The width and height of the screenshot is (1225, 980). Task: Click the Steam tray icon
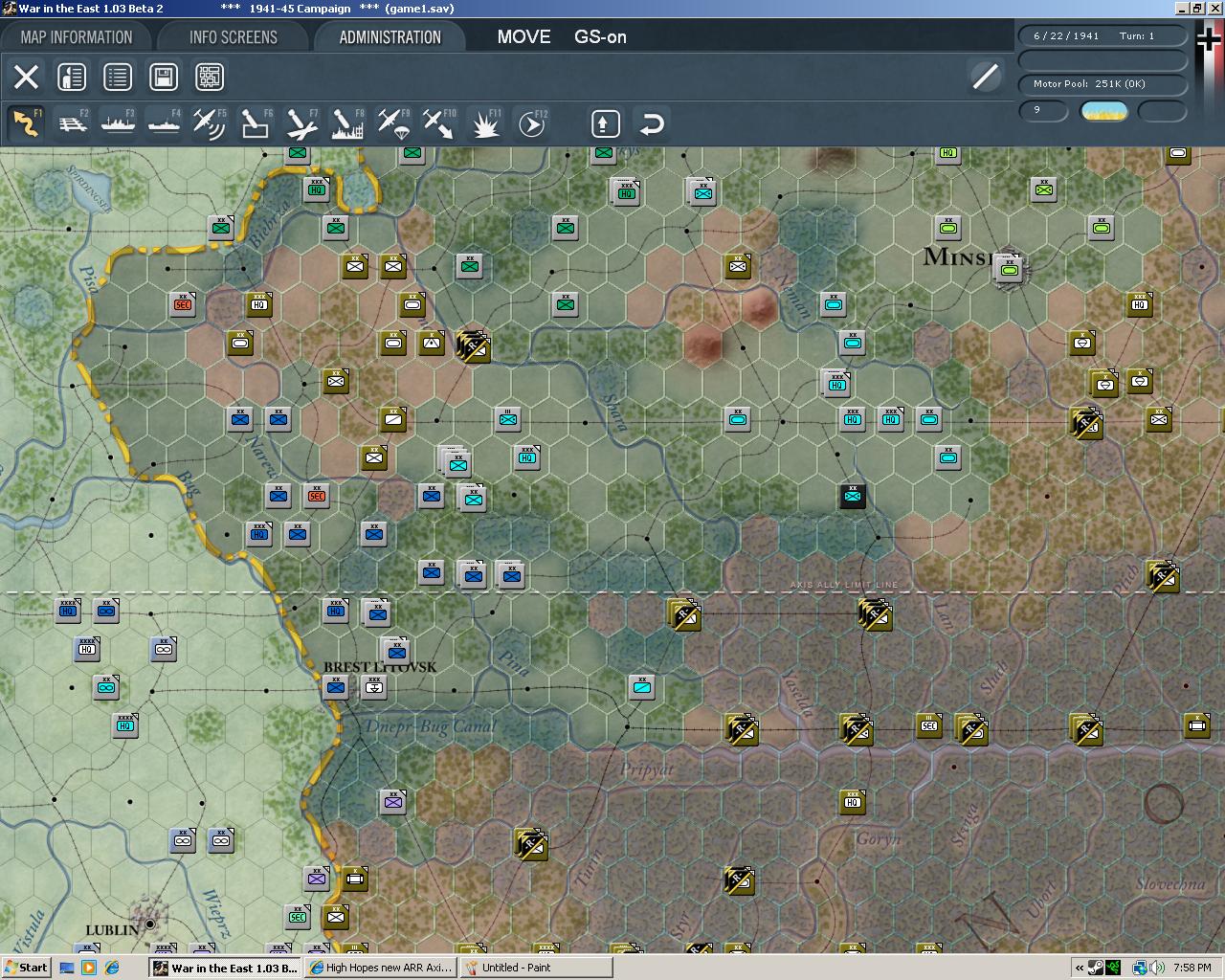tap(1097, 968)
